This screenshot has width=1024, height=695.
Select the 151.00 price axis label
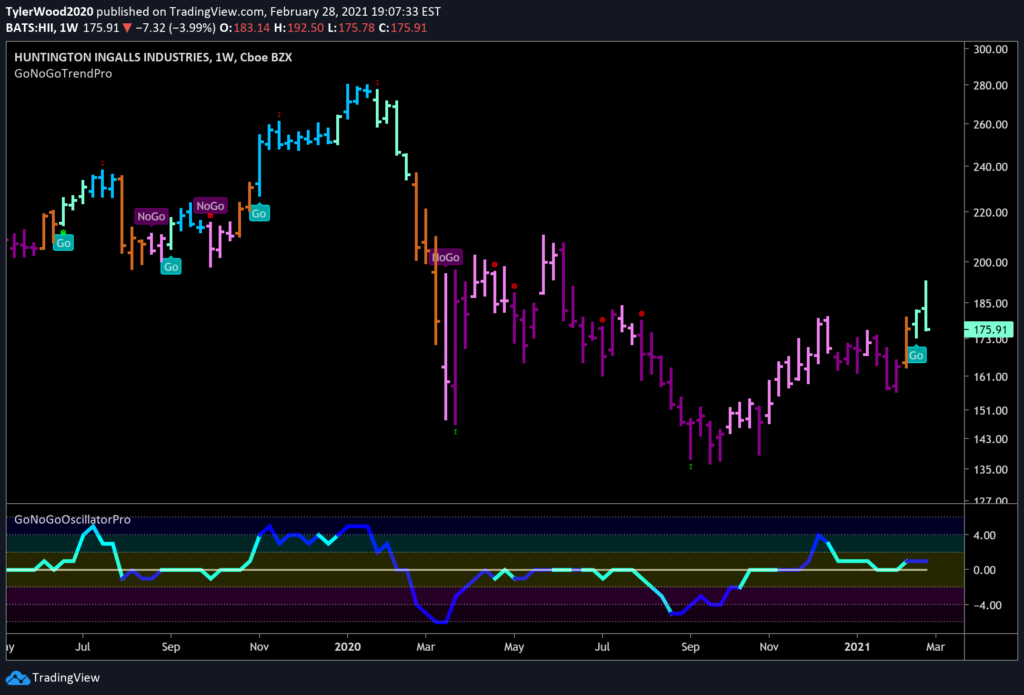tap(991, 410)
